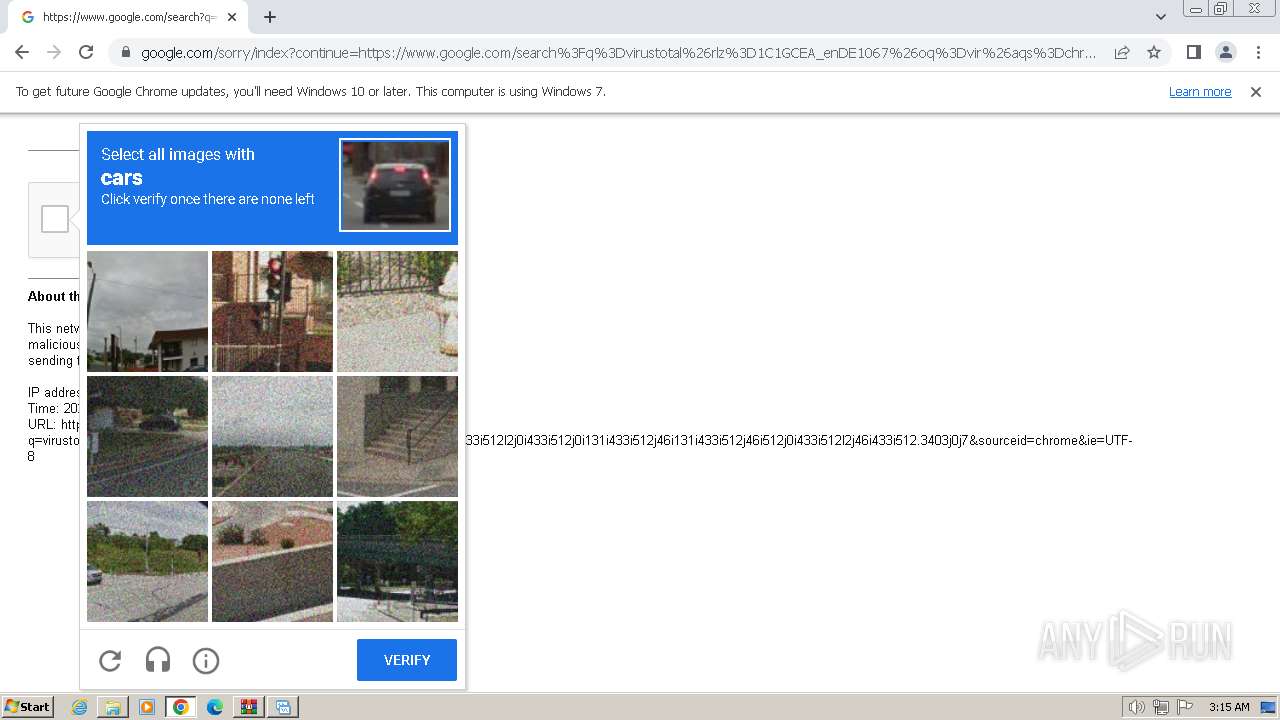The width and height of the screenshot is (1280, 720).
Task: Select the tile with trees and green fence
Action: pyautogui.click(x=397, y=561)
